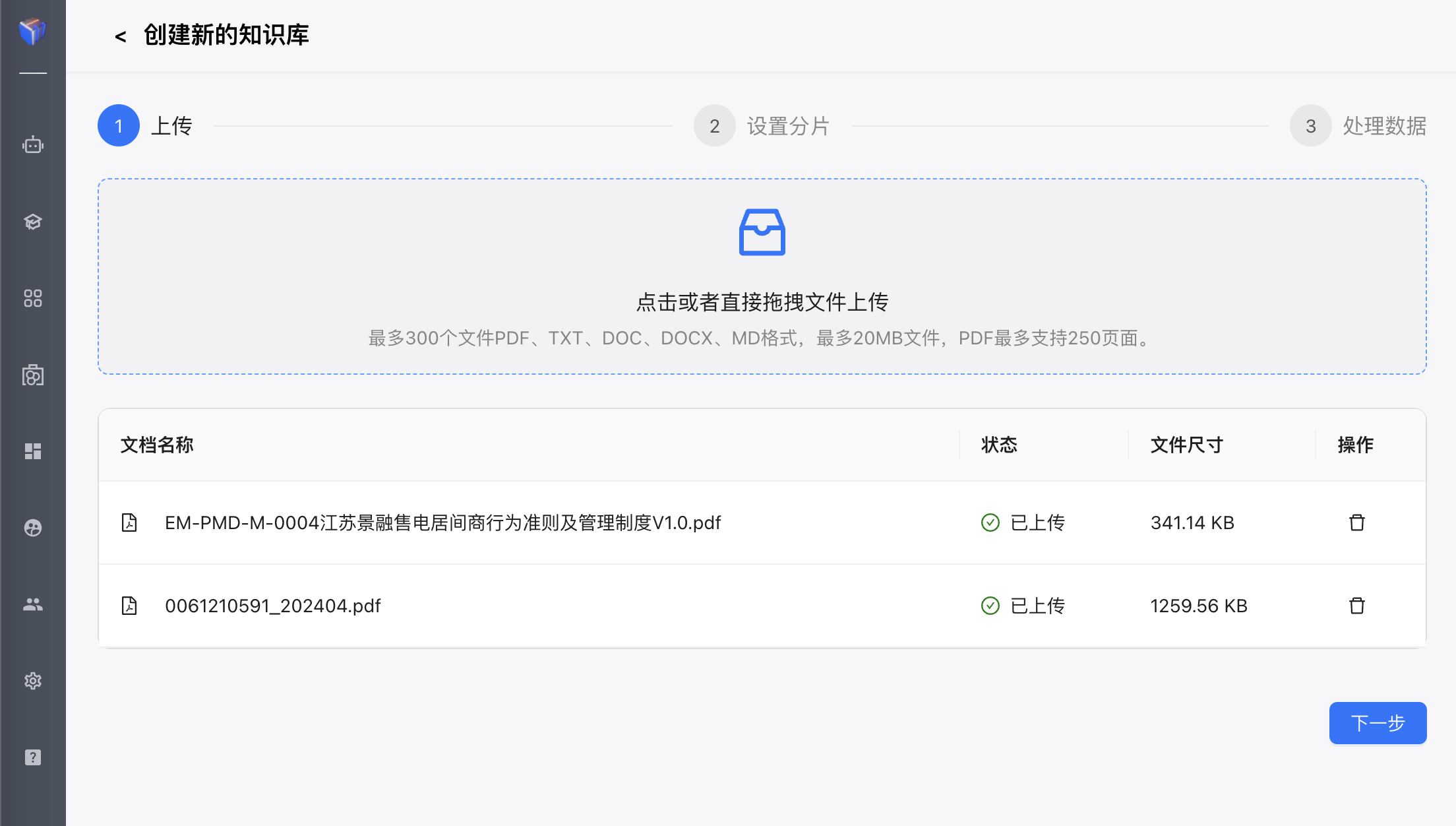Open the dashboard tiles sidebar icon

(x=33, y=451)
